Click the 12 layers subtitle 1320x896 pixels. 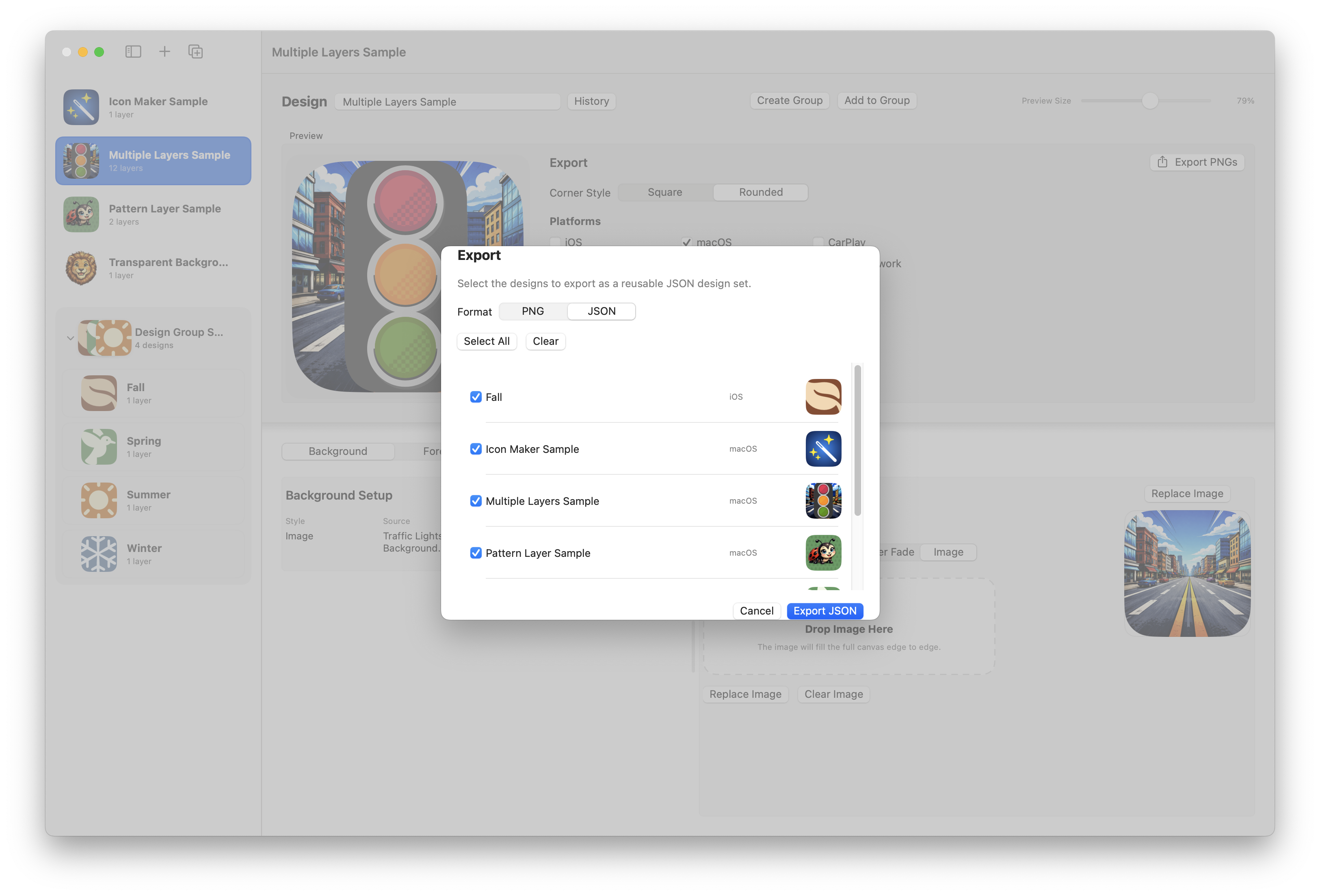(126, 168)
